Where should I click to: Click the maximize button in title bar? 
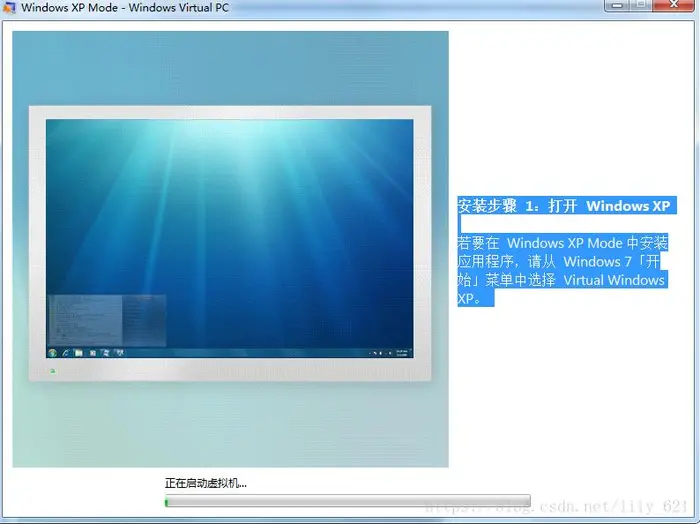point(642,5)
